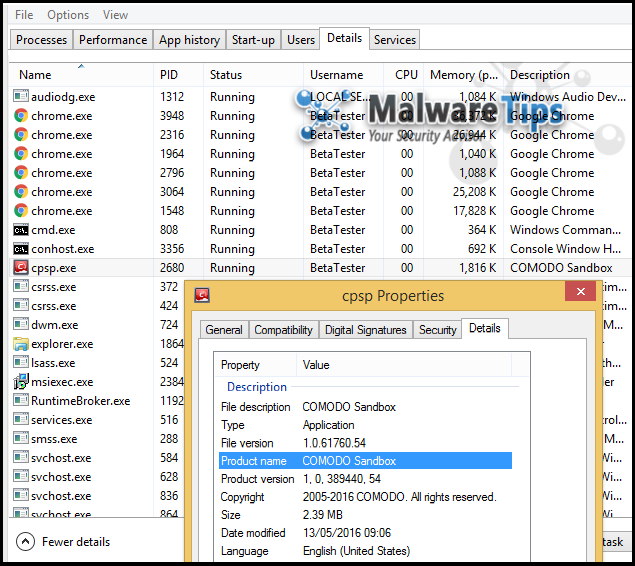The height and width of the screenshot is (566, 635).
Task: Click svchost.exe icon with PID 836
Action: (21, 496)
